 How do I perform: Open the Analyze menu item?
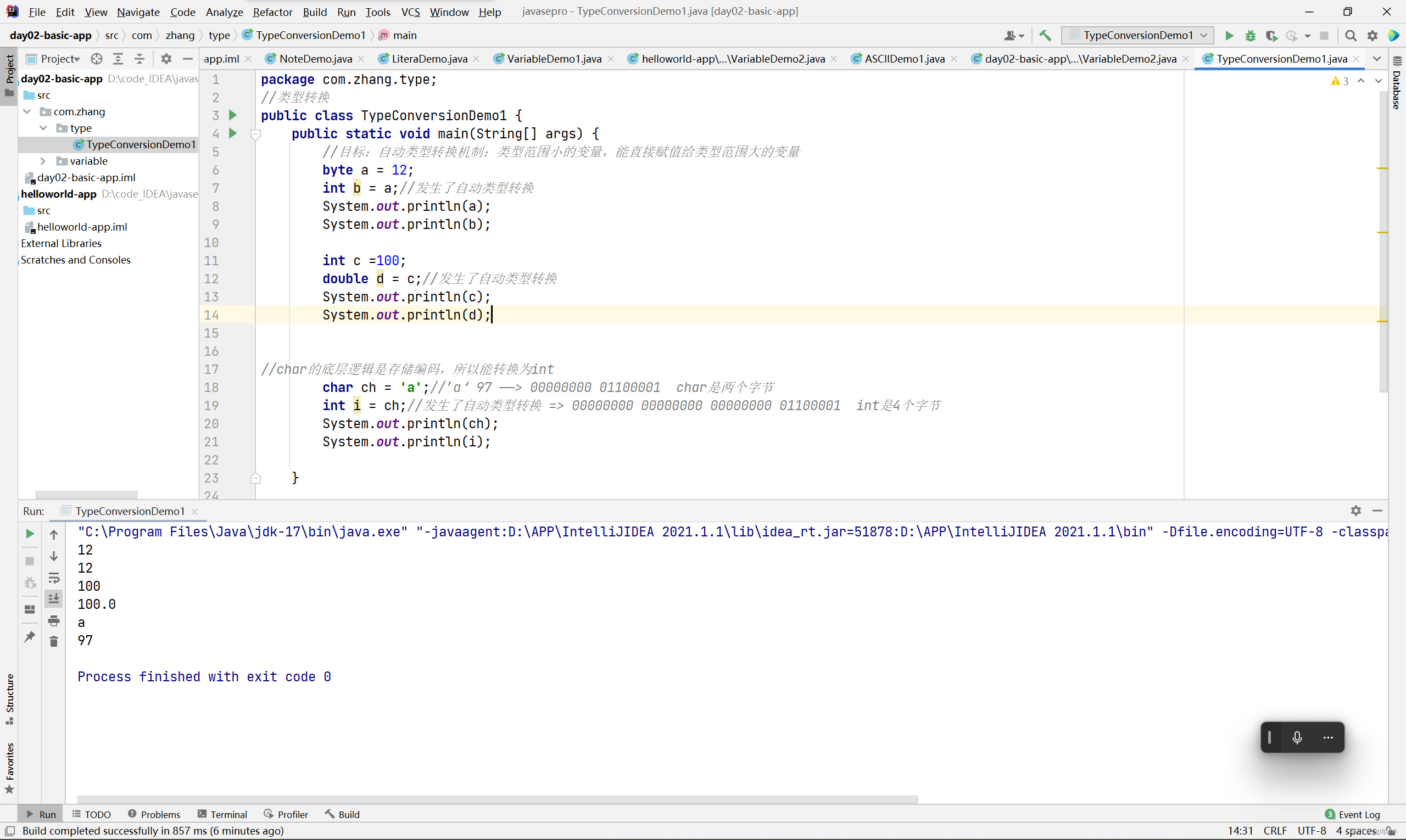pos(222,11)
